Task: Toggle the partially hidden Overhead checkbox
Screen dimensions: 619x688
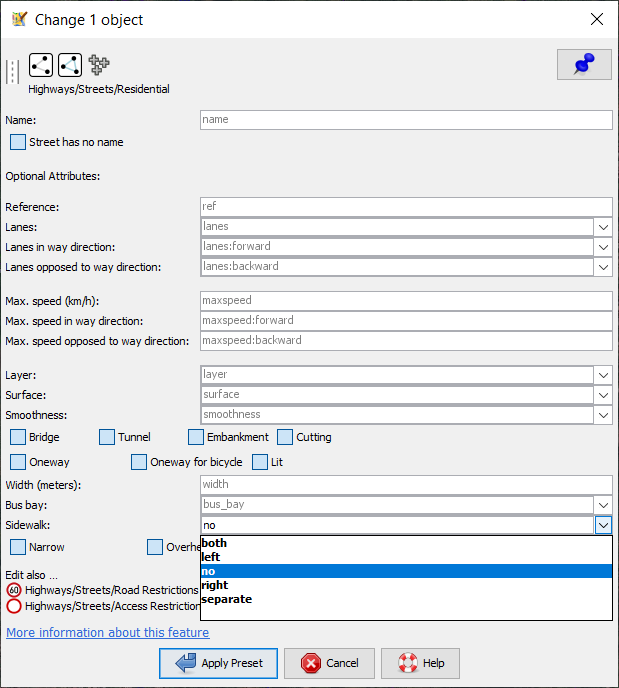Action: coord(155,547)
